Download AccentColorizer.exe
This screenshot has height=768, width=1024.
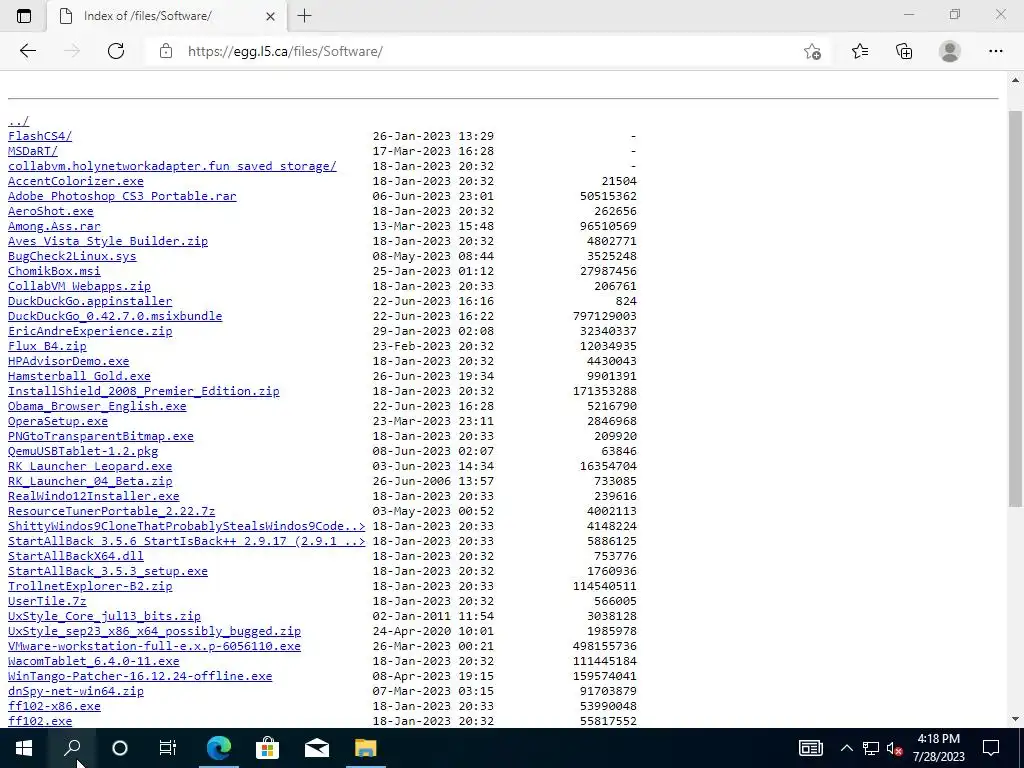[76, 181]
